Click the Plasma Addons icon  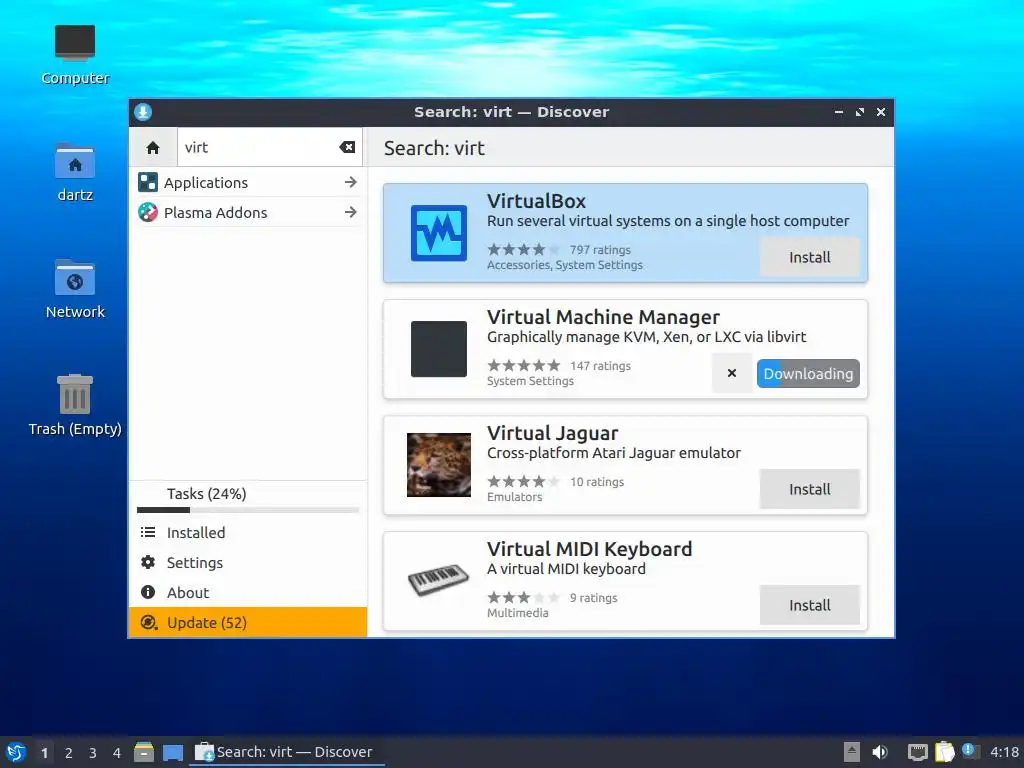[148, 212]
